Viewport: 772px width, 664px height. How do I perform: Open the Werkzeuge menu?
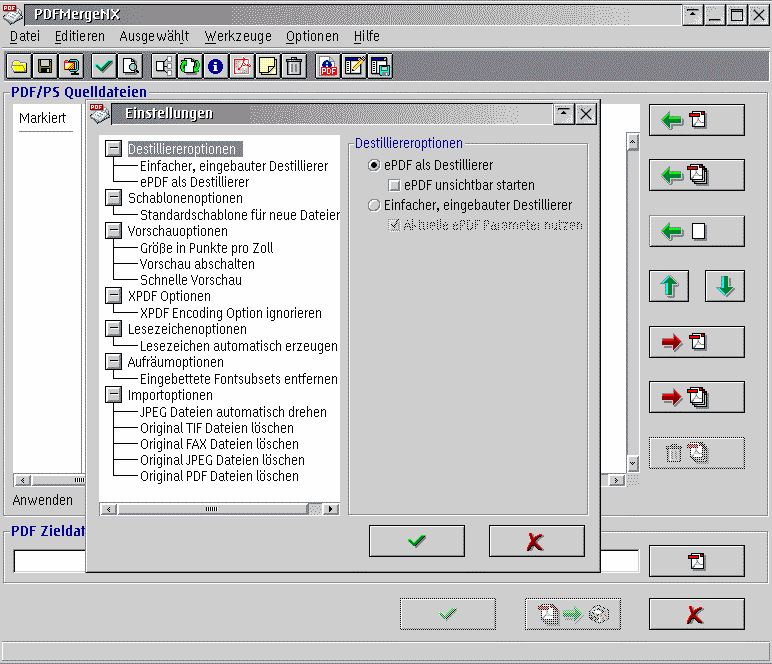click(x=238, y=36)
